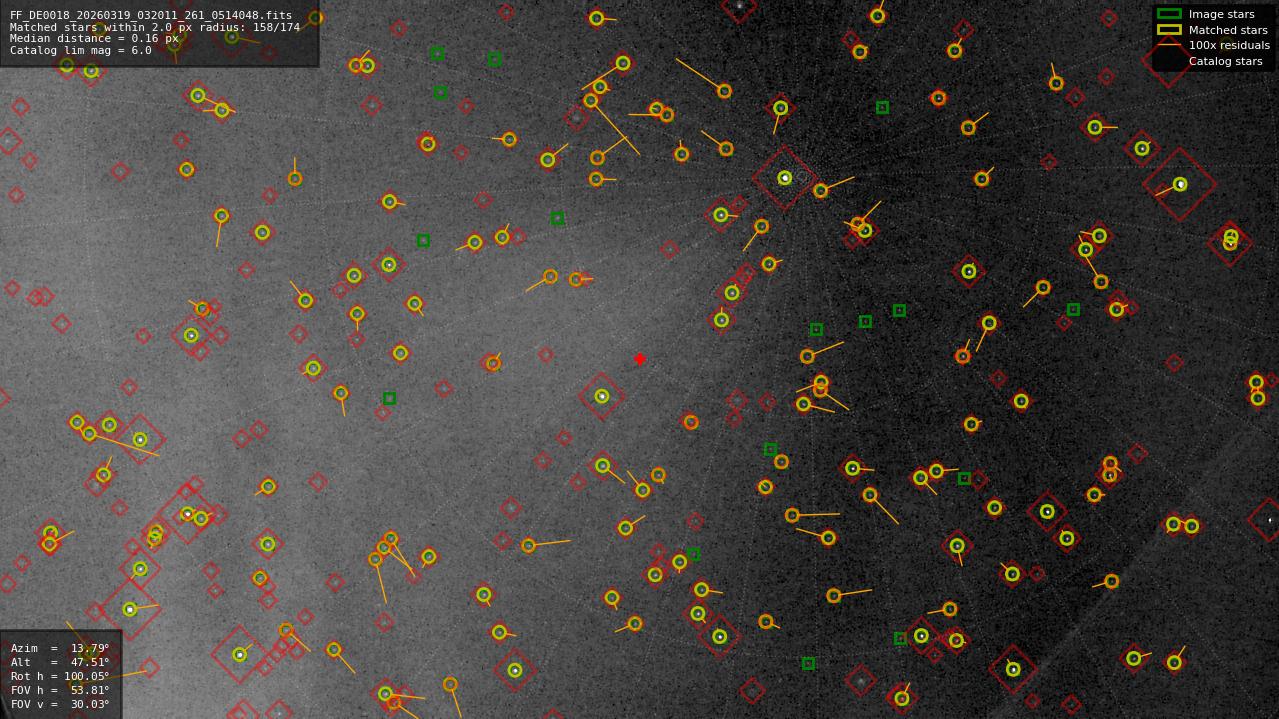Click the FF_DE0018 fits filename text
Image resolution: width=1279 pixels, height=719 pixels.
(151, 15)
